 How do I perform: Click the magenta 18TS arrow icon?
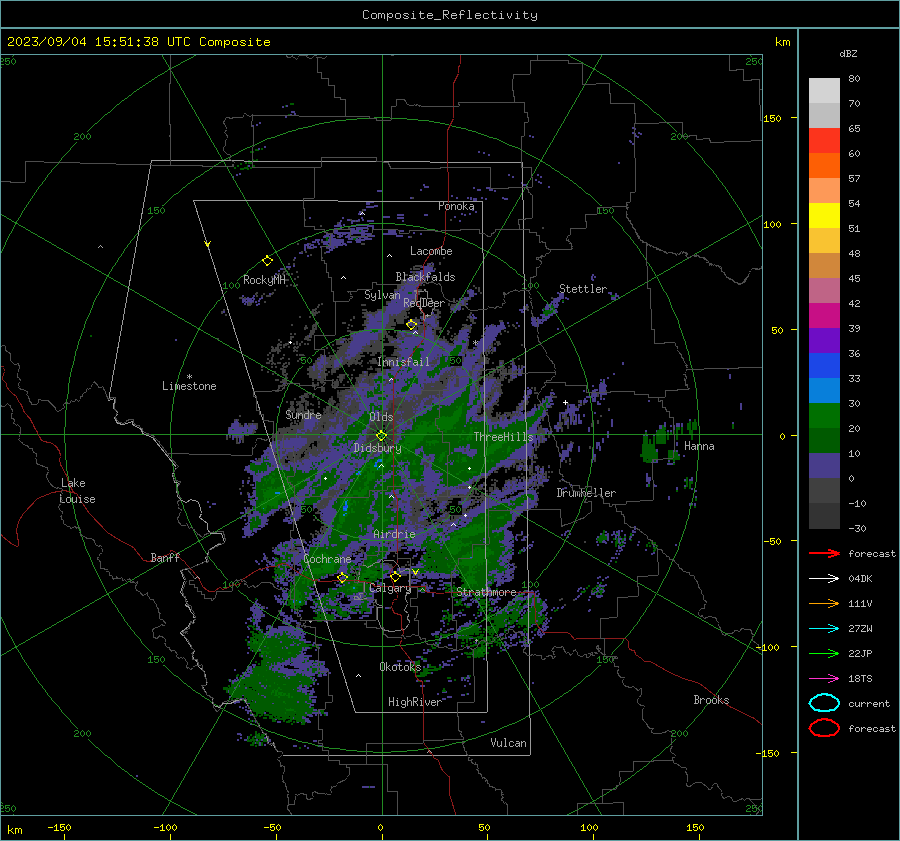pyautogui.click(x=824, y=678)
